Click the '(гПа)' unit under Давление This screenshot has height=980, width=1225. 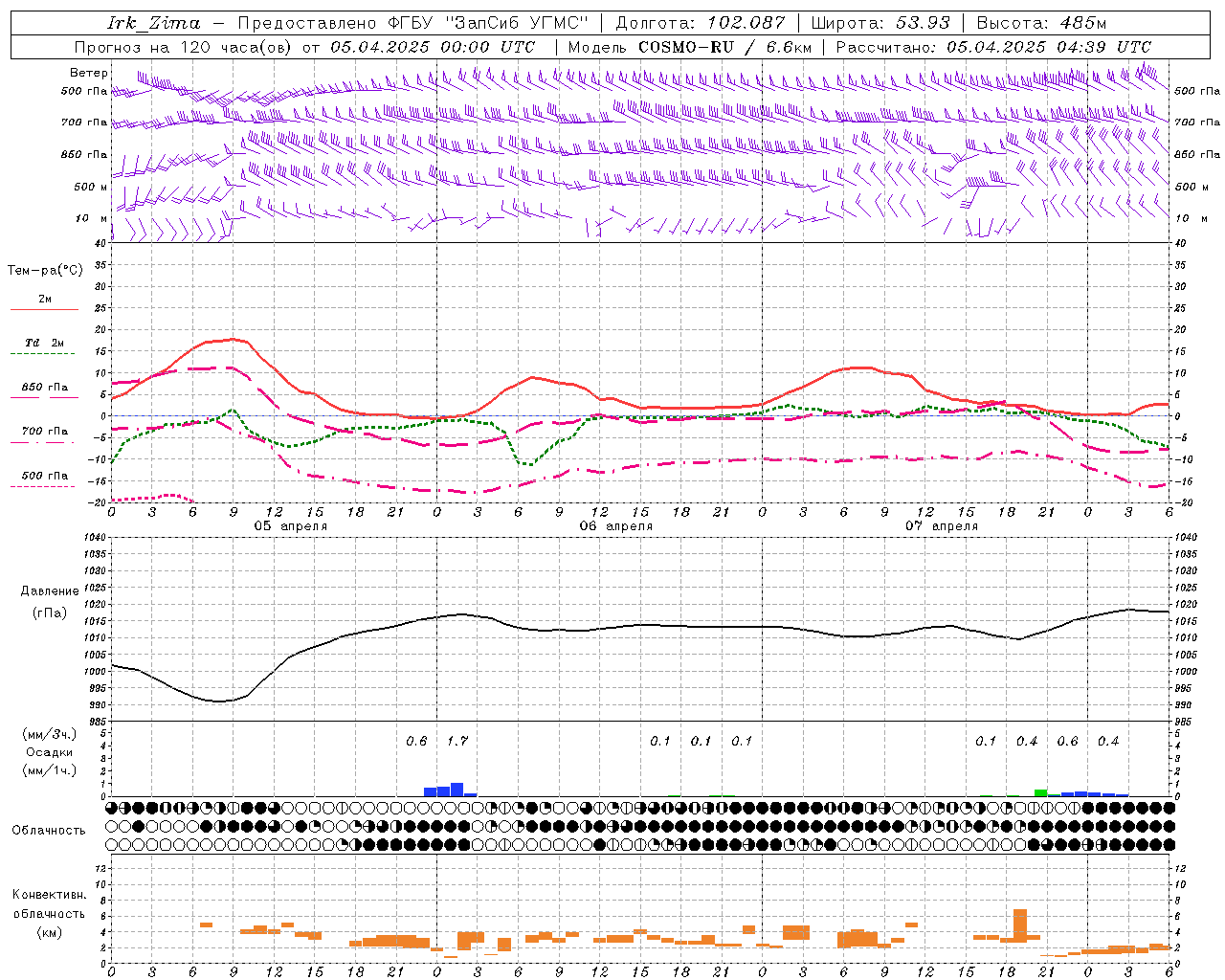[x=50, y=613]
